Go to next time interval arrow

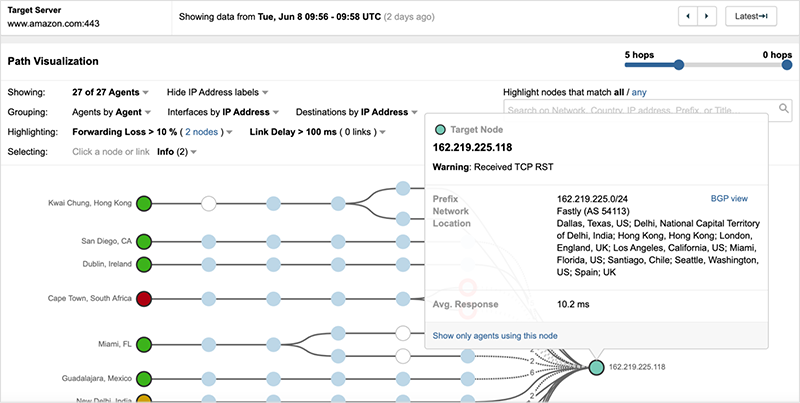(709, 17)
